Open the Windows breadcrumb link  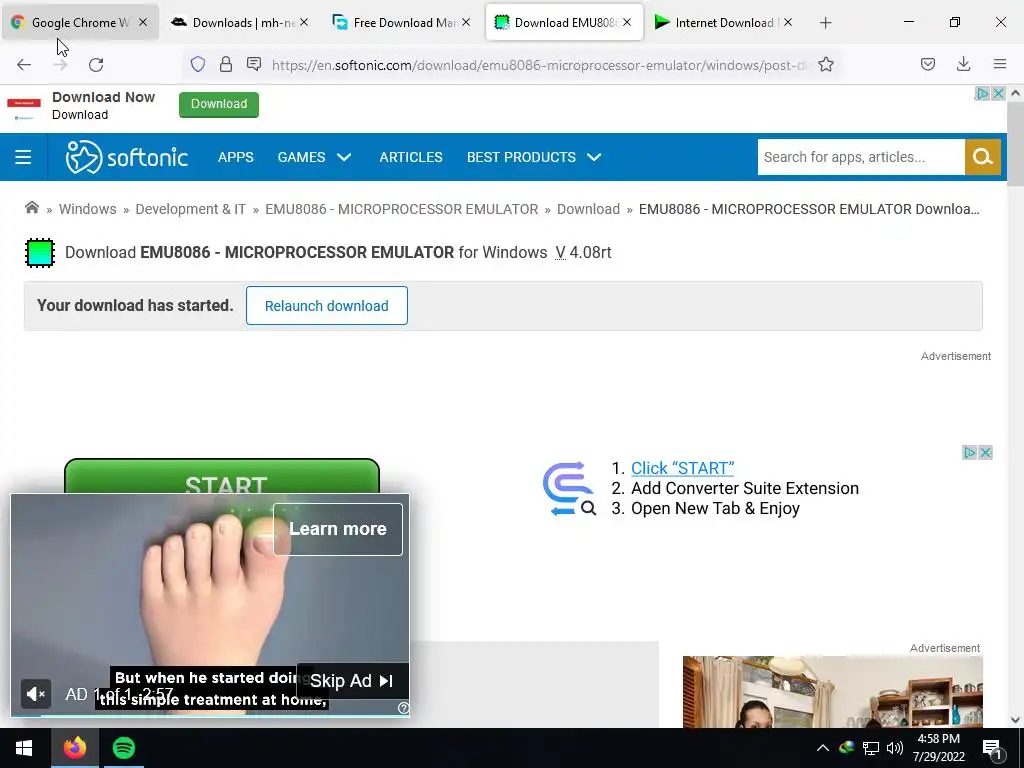88,209
